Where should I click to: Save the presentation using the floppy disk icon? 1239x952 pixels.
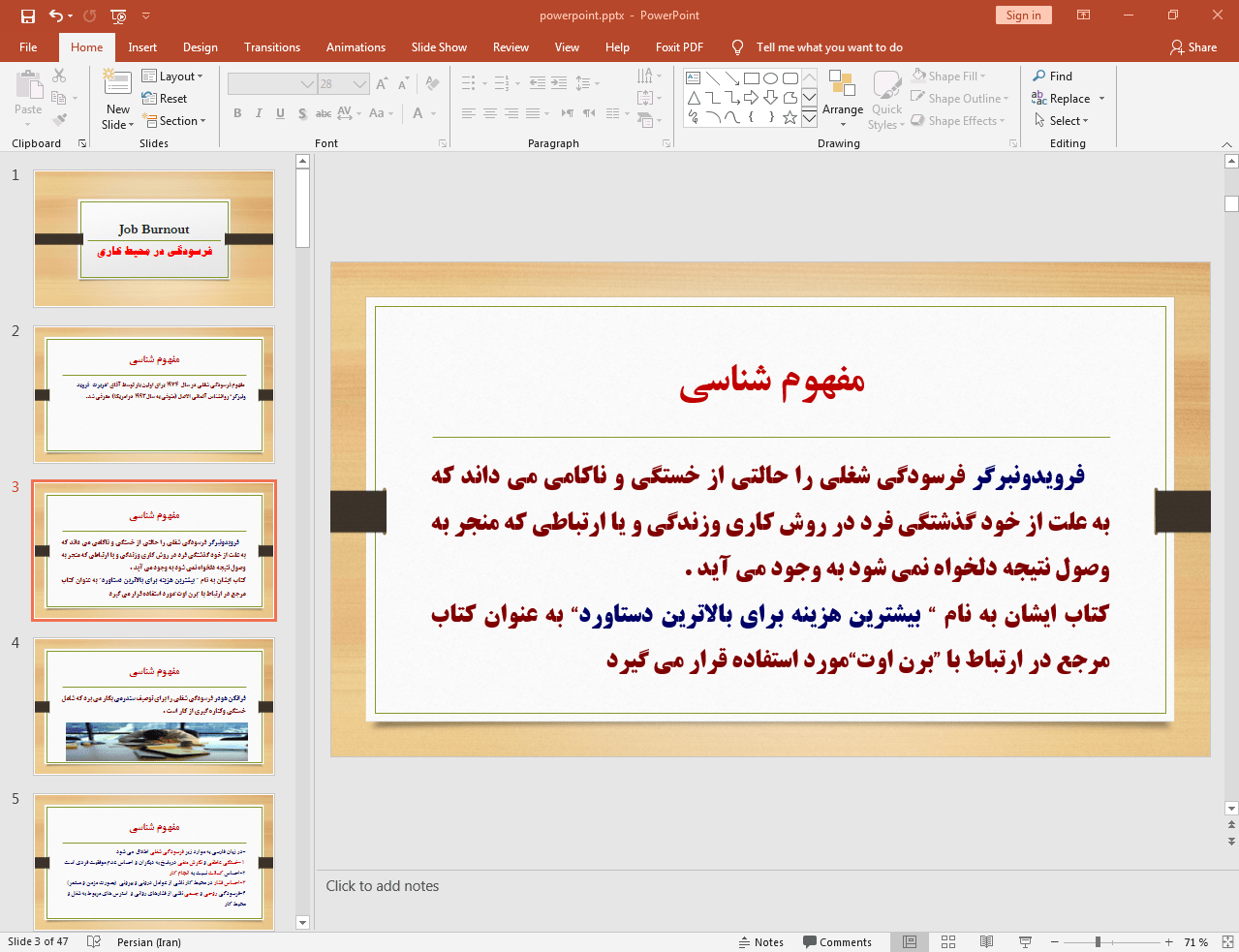pyautogui.click(x=27, y=15)
